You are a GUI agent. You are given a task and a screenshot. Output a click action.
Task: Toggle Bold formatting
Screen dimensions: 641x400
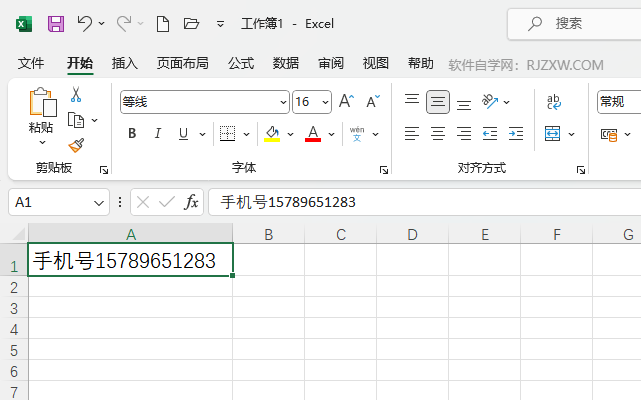(132, 133)
